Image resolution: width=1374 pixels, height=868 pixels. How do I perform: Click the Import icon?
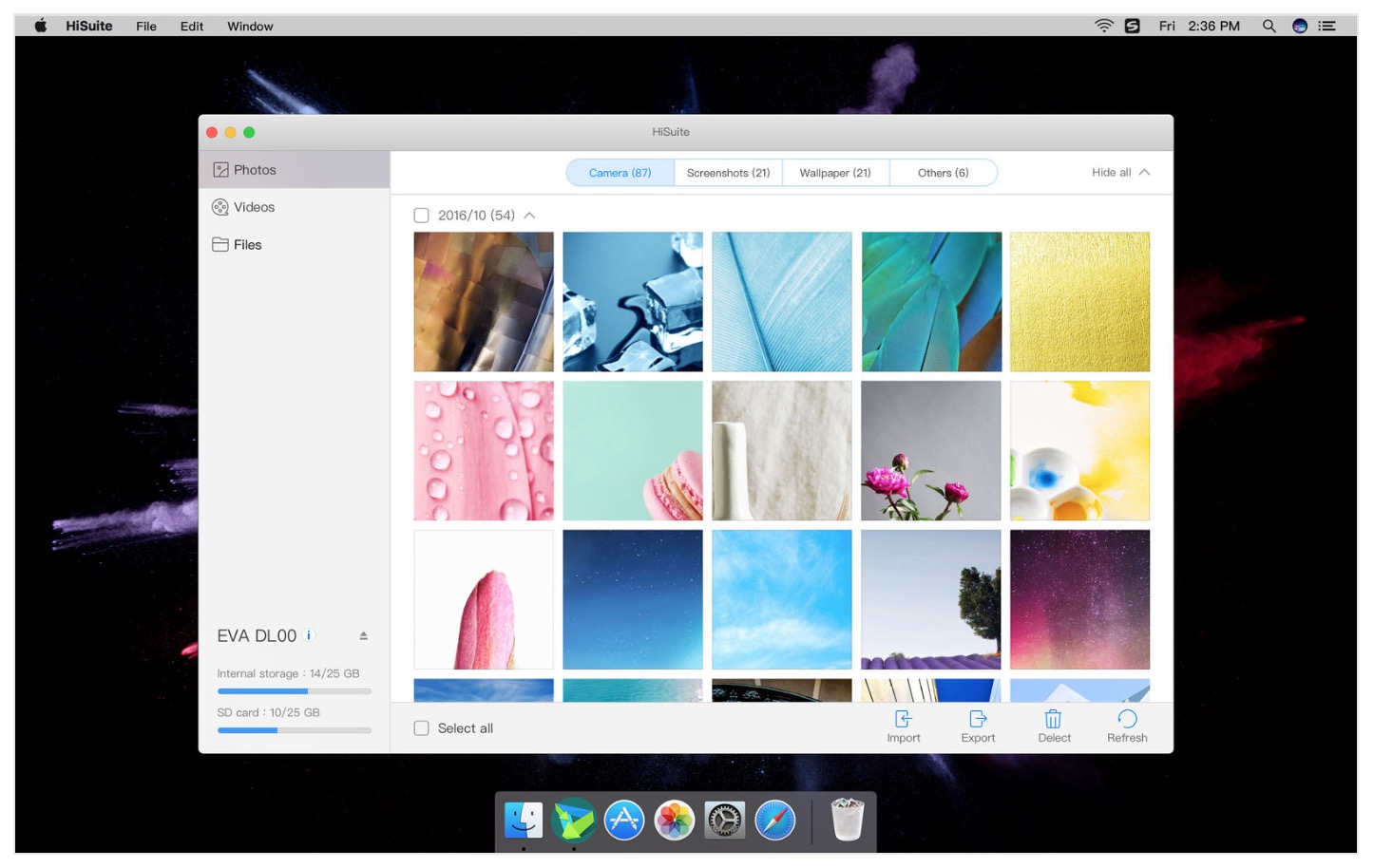(x=904, y=719)
